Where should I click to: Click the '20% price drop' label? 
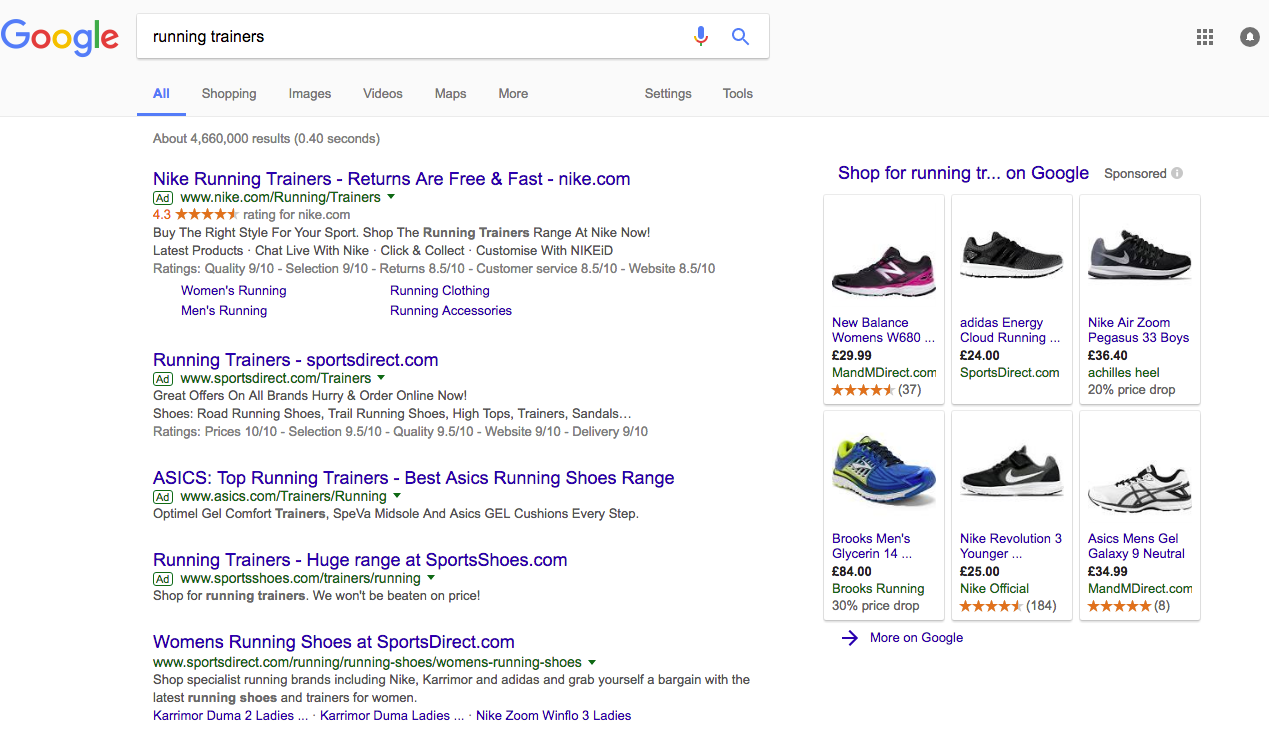click(1132, 390)
